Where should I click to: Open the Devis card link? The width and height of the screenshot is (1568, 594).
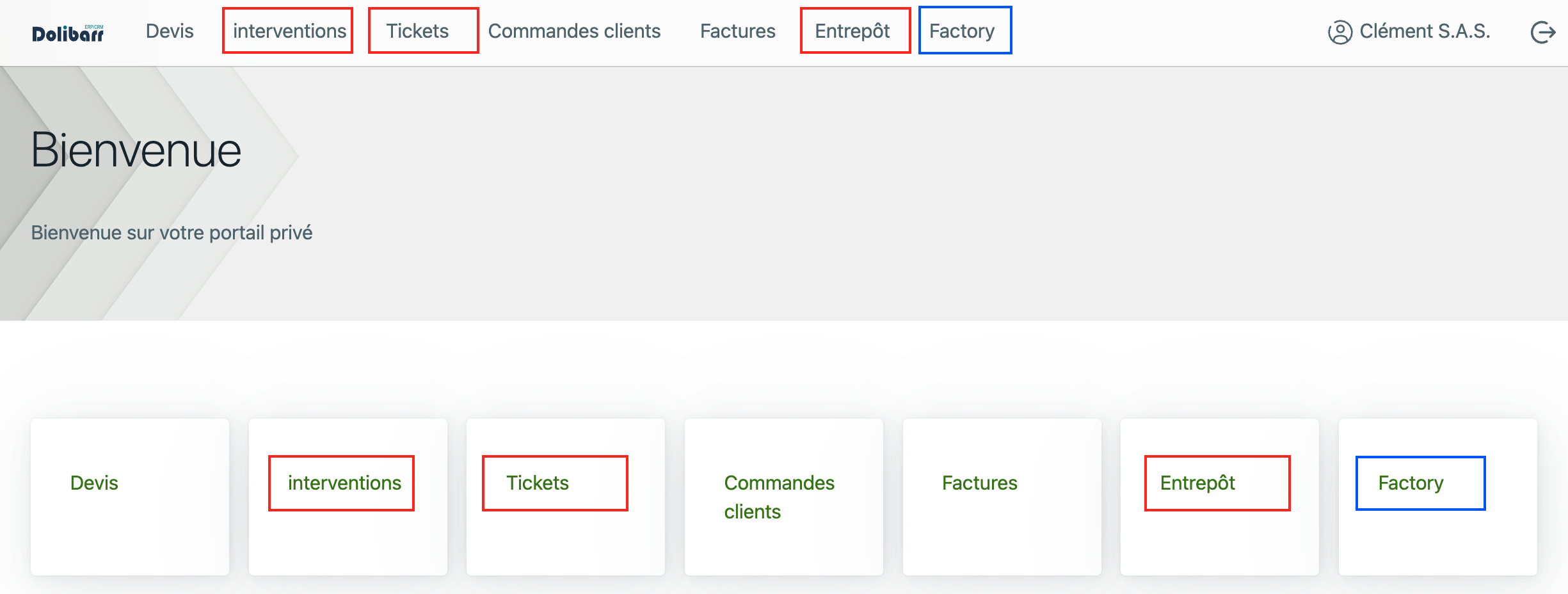[x=94, y=483]
